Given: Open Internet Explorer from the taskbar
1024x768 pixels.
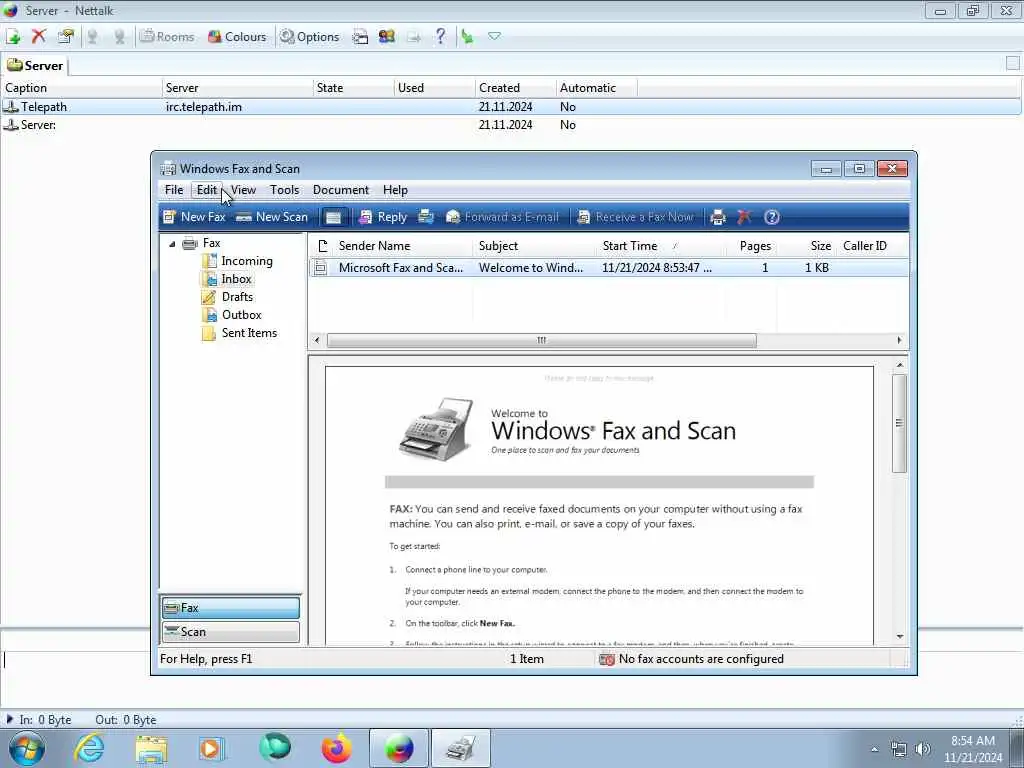Looking at the screenshot, I should point(89,748).
